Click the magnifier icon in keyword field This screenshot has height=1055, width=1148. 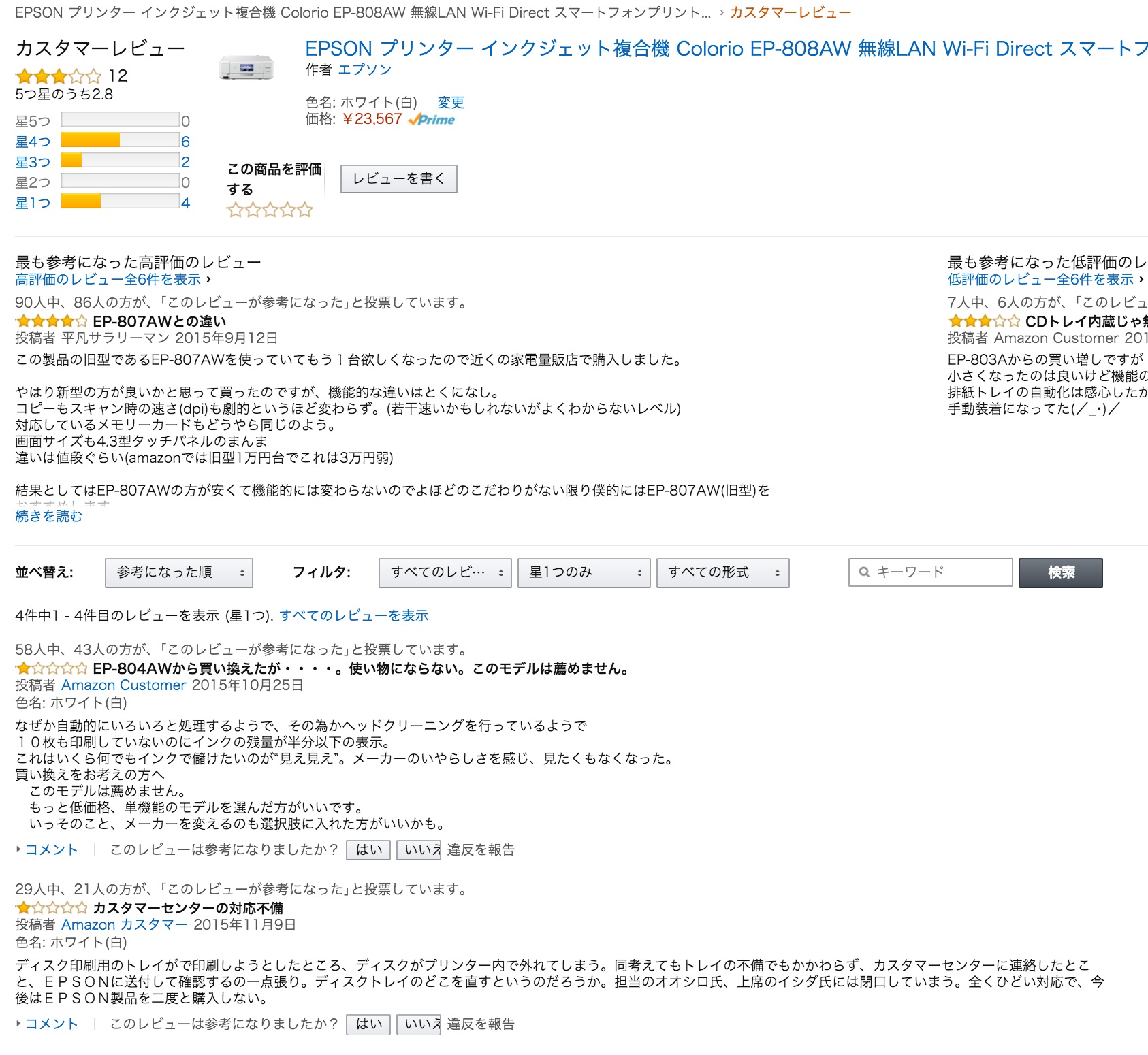865,572
